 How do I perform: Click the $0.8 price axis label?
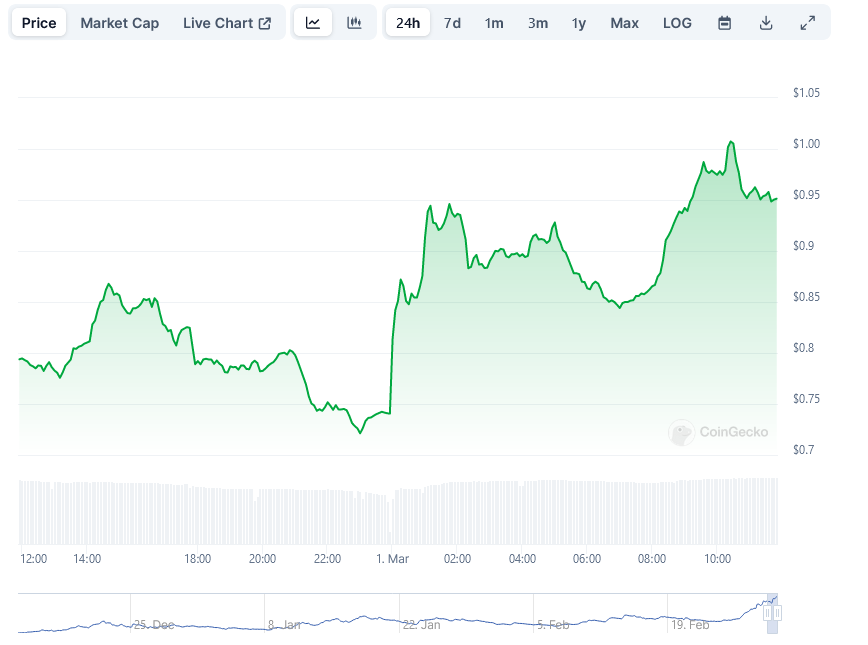click(x=803, y=348)
